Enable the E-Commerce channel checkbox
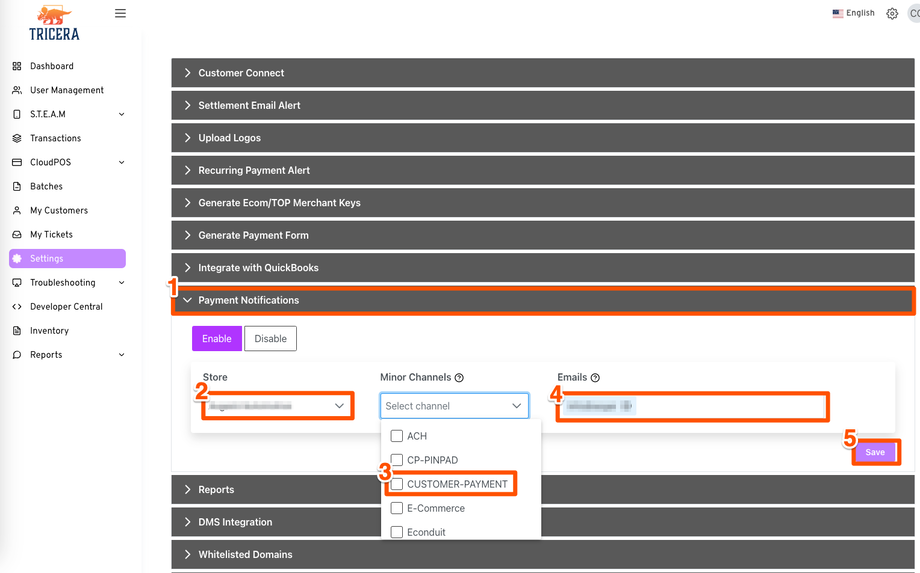920x573 pixels. coord(397,508)
